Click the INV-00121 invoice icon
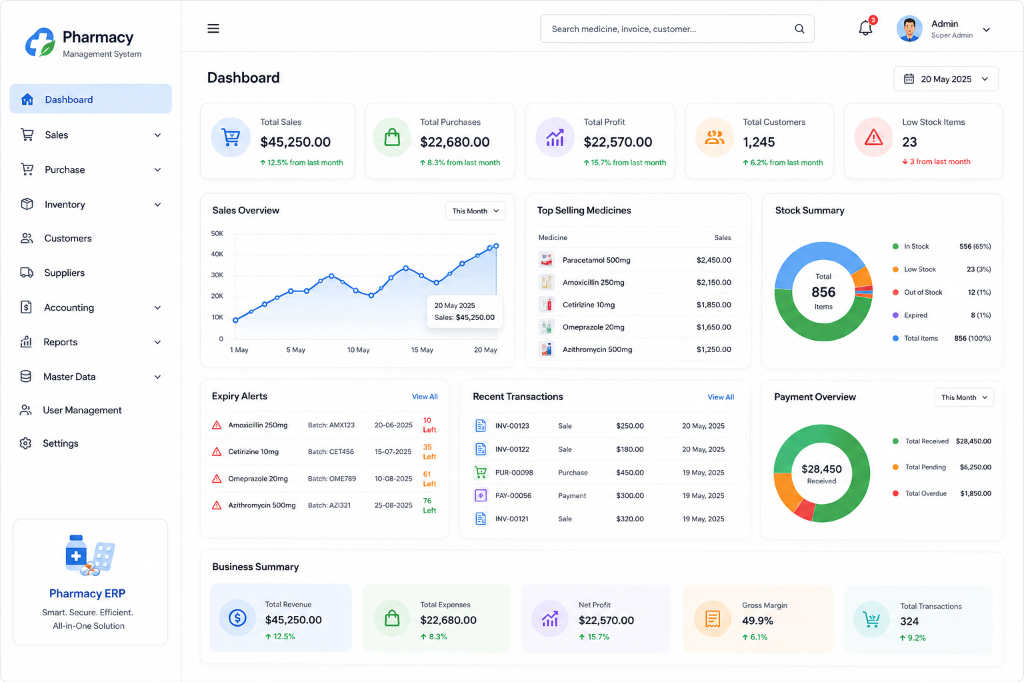The image size is (1024, 682). (481, 519)
